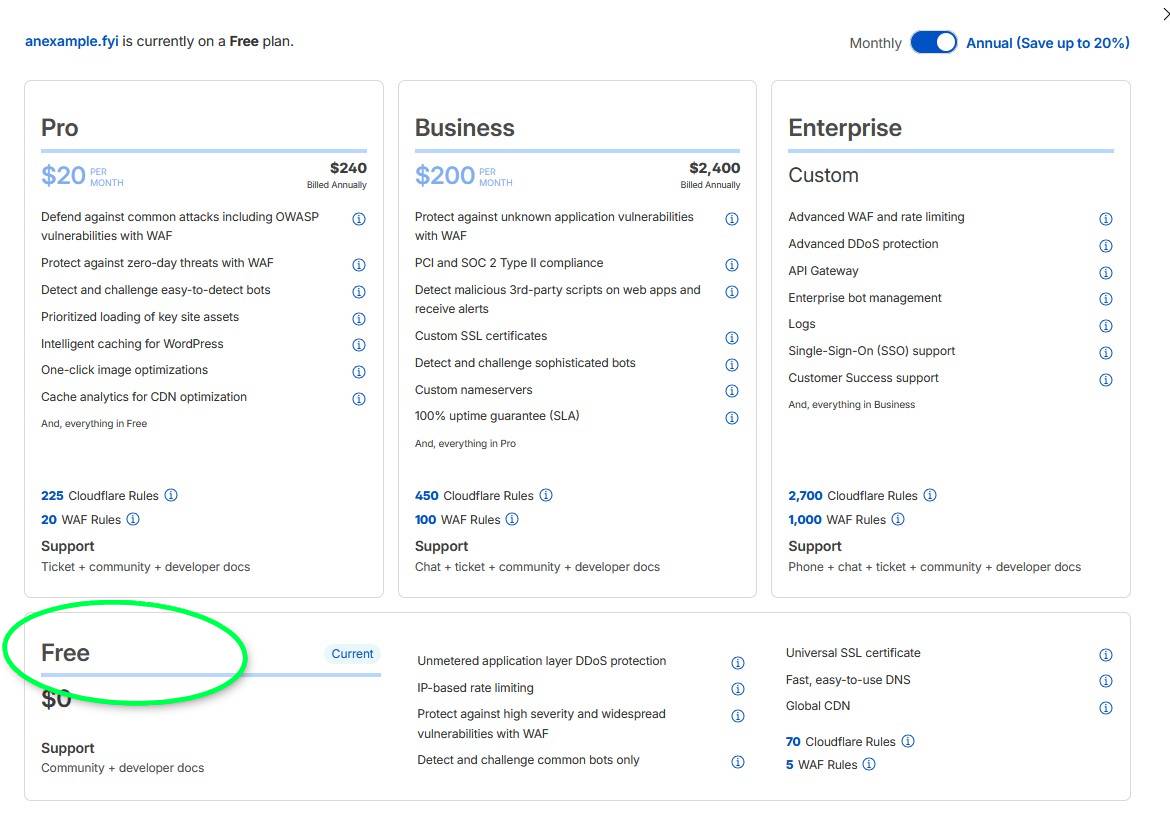Click the Current badge on Free plan
The image size is (1170, 833).
[352, 654]
